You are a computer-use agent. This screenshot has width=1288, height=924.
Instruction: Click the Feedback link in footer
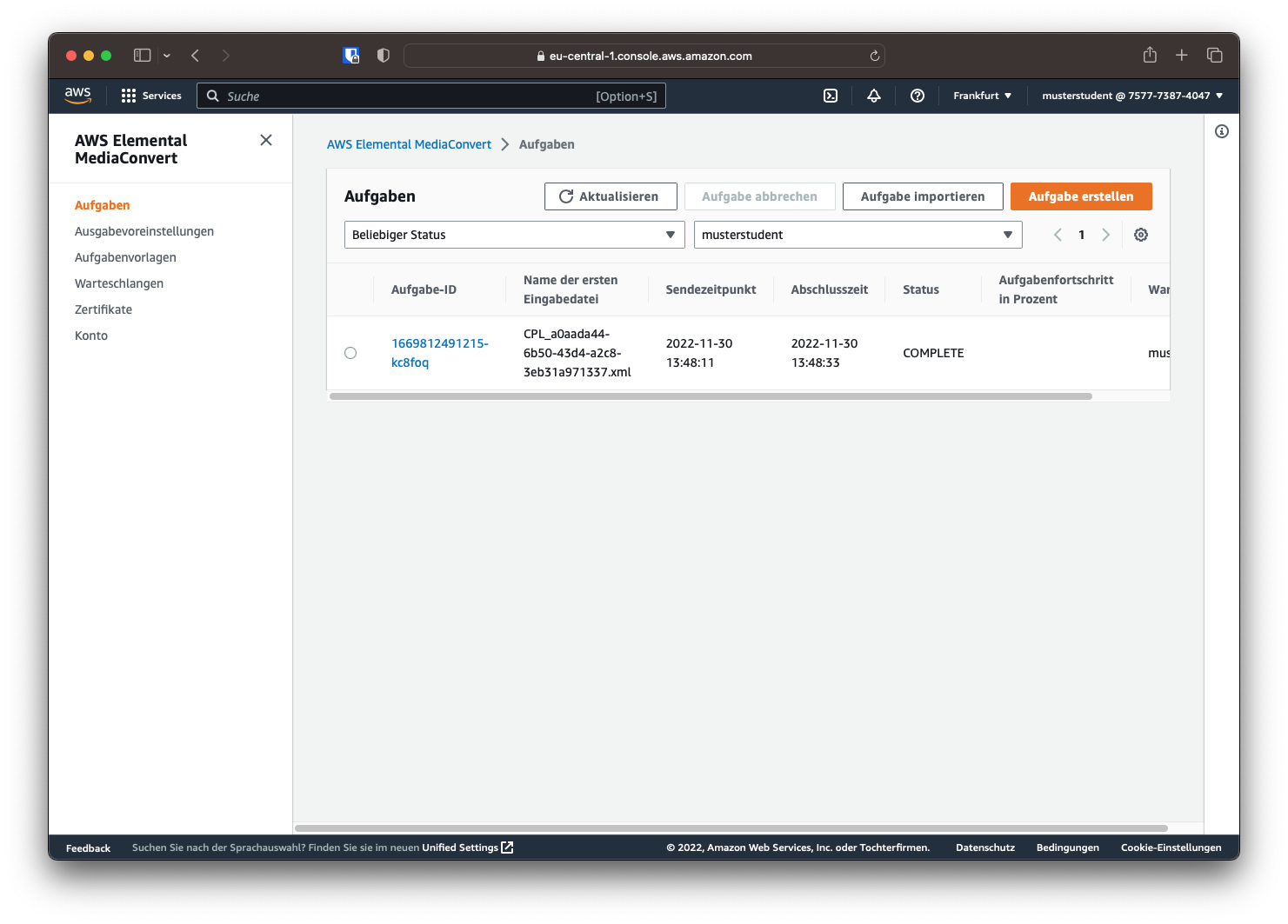(x=88, y=848)
